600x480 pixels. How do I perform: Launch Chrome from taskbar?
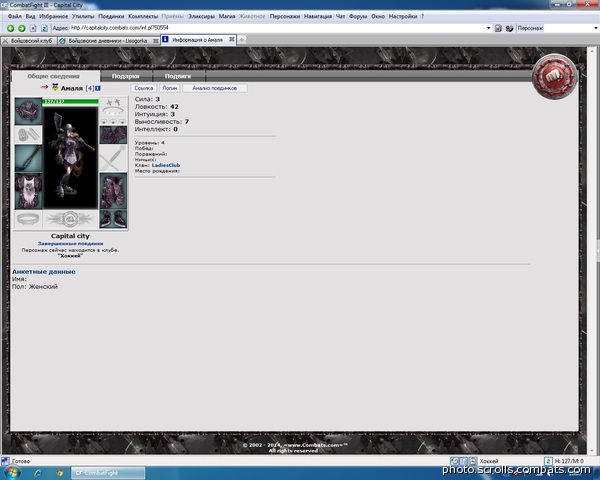pos(60,473)
